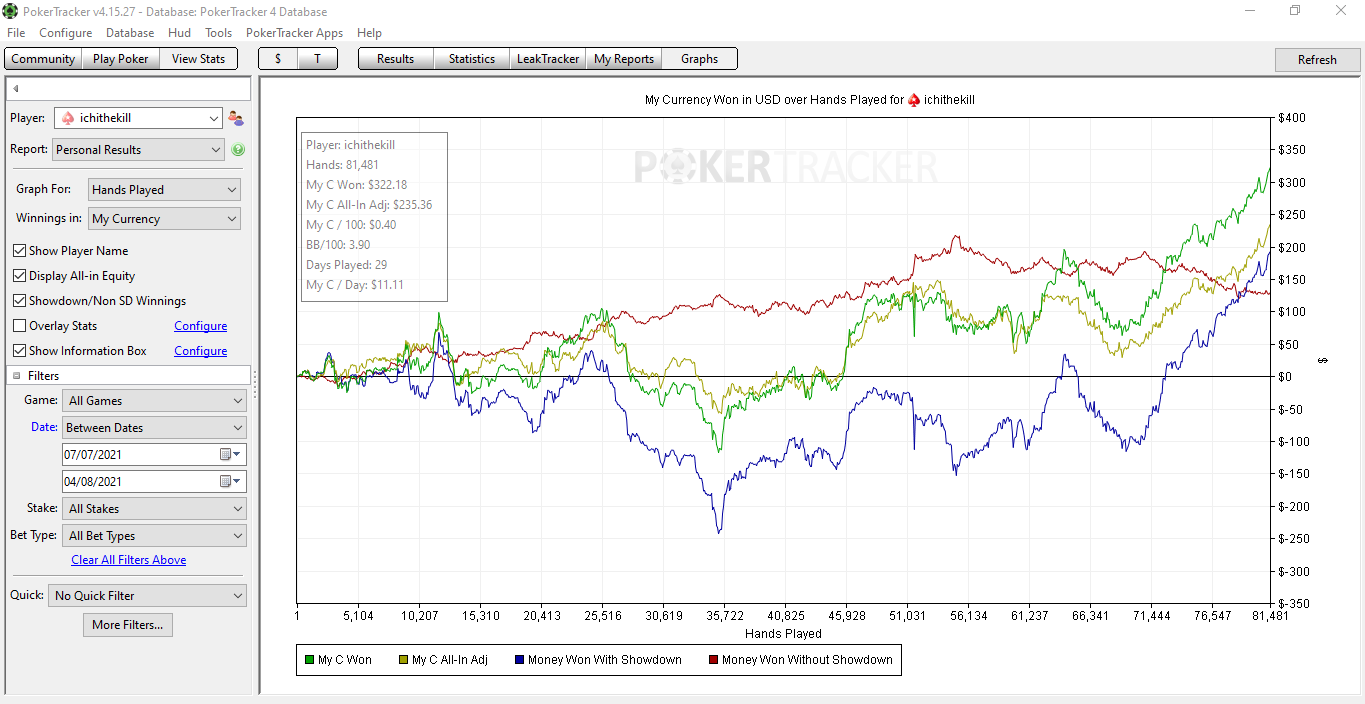Expand the Stake All Stakes dropdown
This screenshot has height=704, width=1365.
pos(155,509)
